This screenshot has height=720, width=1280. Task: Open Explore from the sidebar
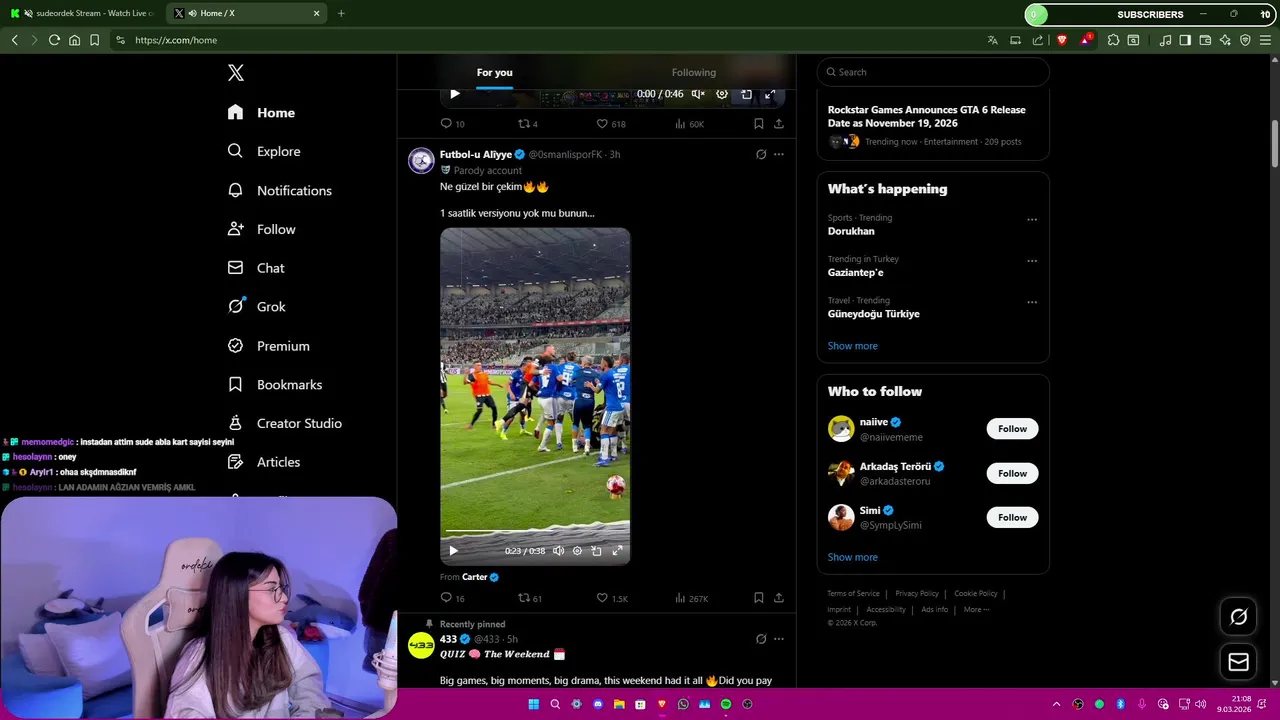click(264, 151)
